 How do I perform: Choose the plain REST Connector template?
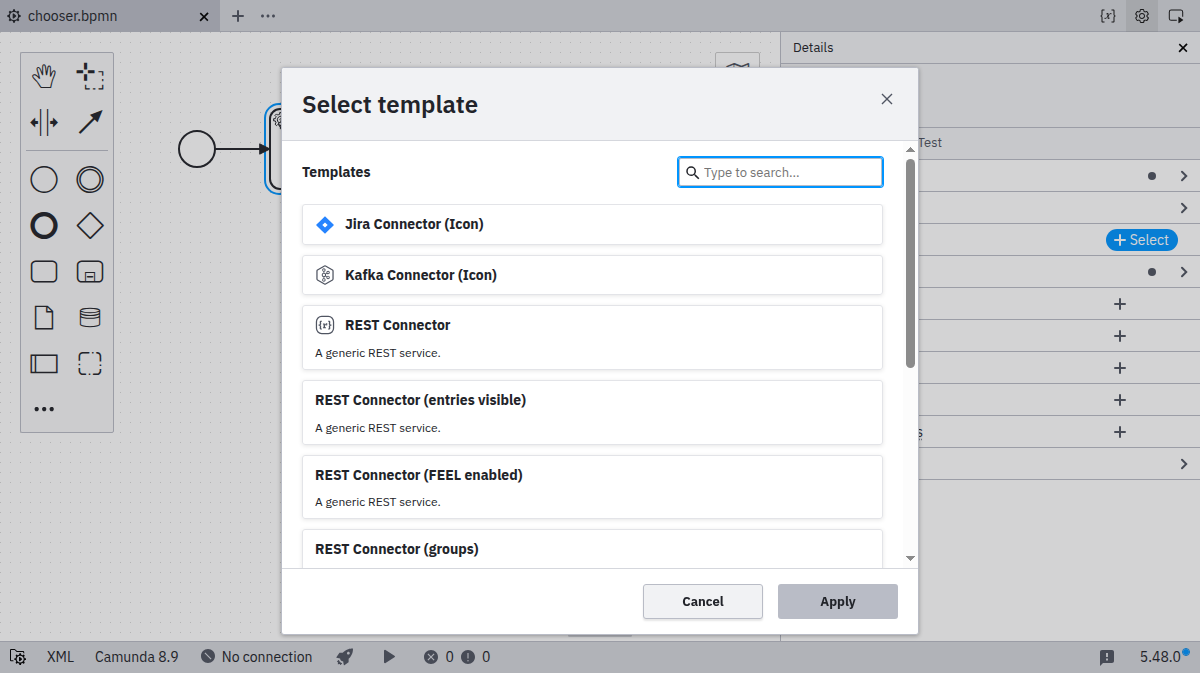coord(592,337)
